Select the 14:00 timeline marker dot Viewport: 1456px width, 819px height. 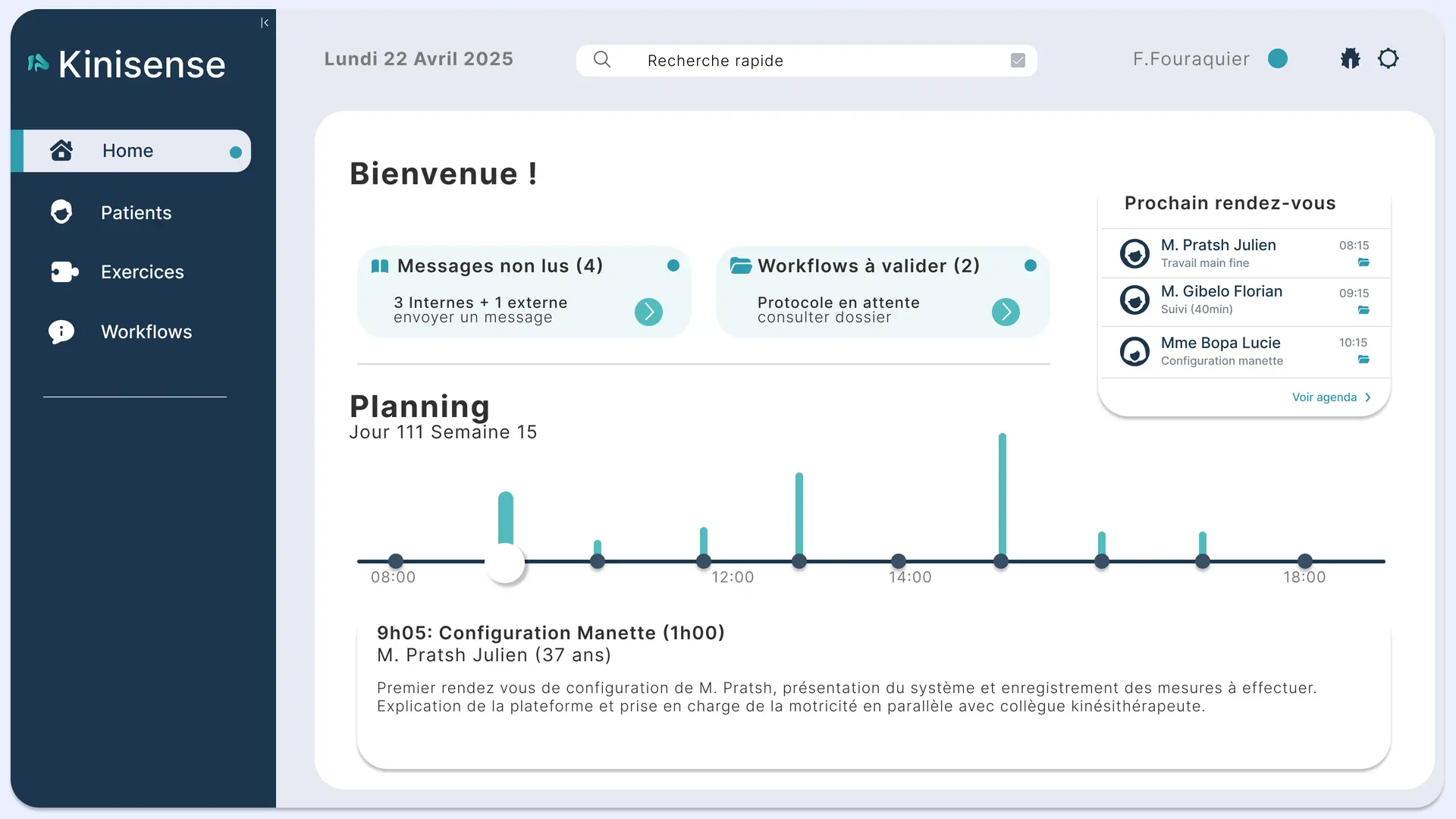tap(899, 561)
